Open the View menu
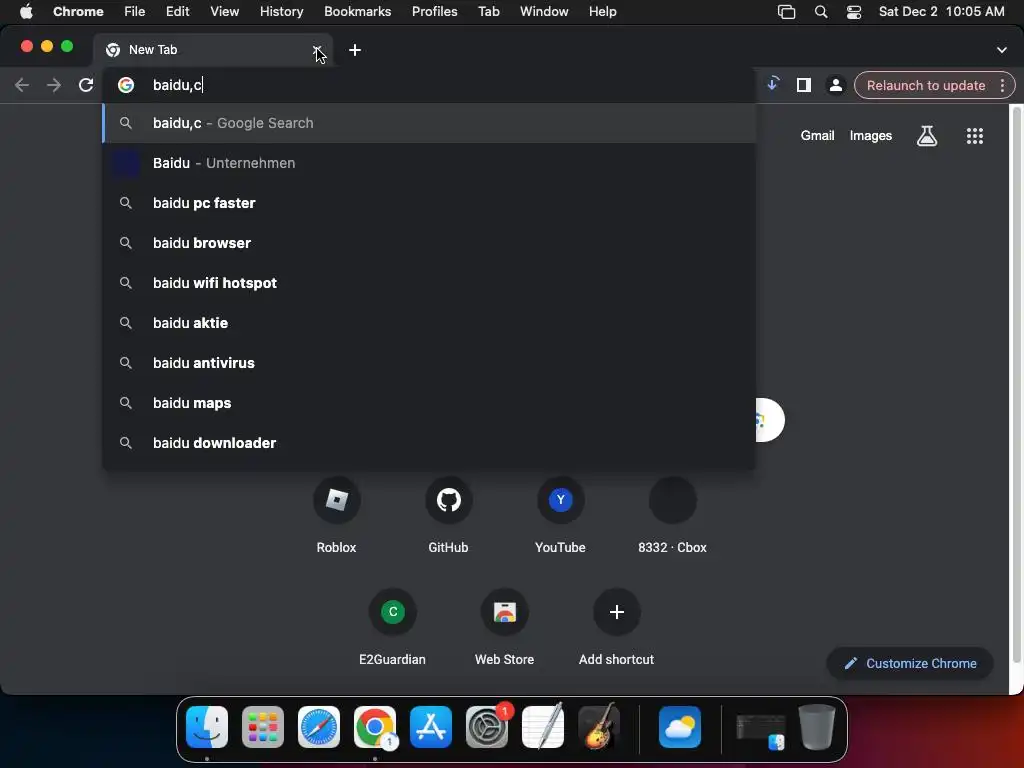 point(224,12)
